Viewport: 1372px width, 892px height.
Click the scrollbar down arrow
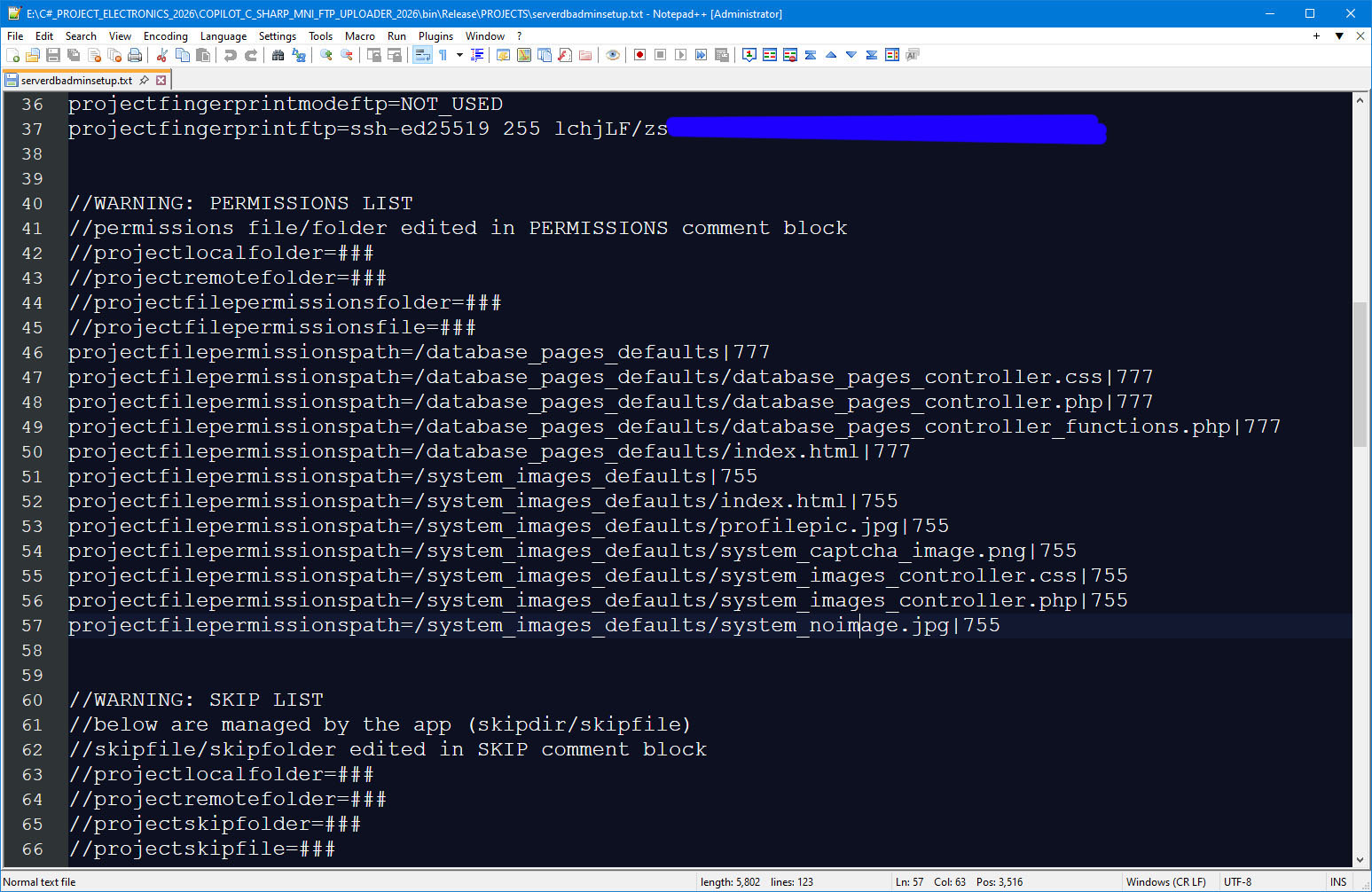click(x=1360, y=859)
